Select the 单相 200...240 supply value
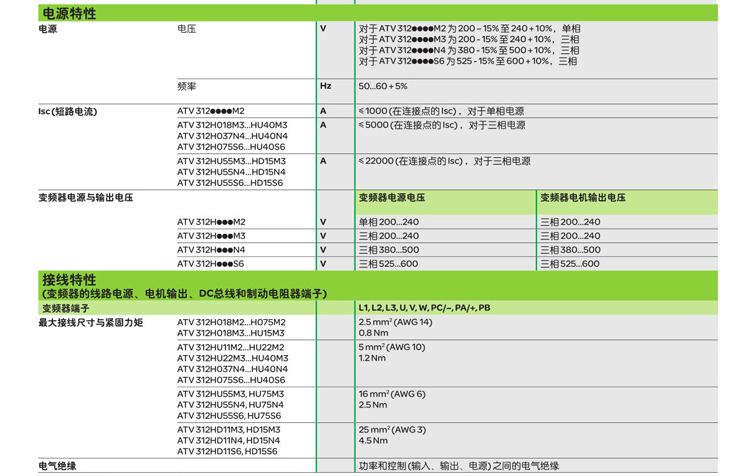Screen dimensions: 740x476 tap(389, 222)
